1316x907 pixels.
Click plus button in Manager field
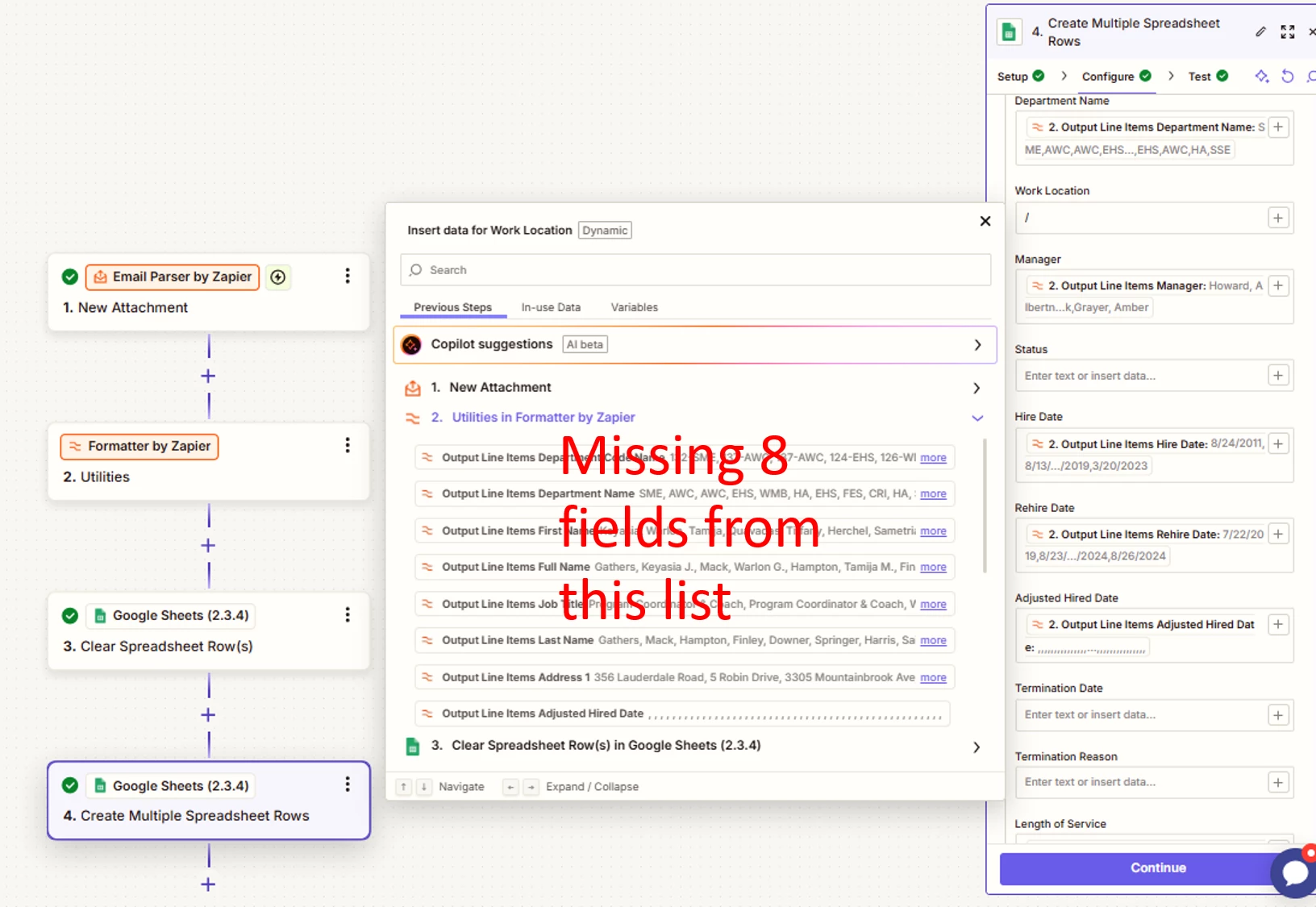click(x=1278, y=285)
